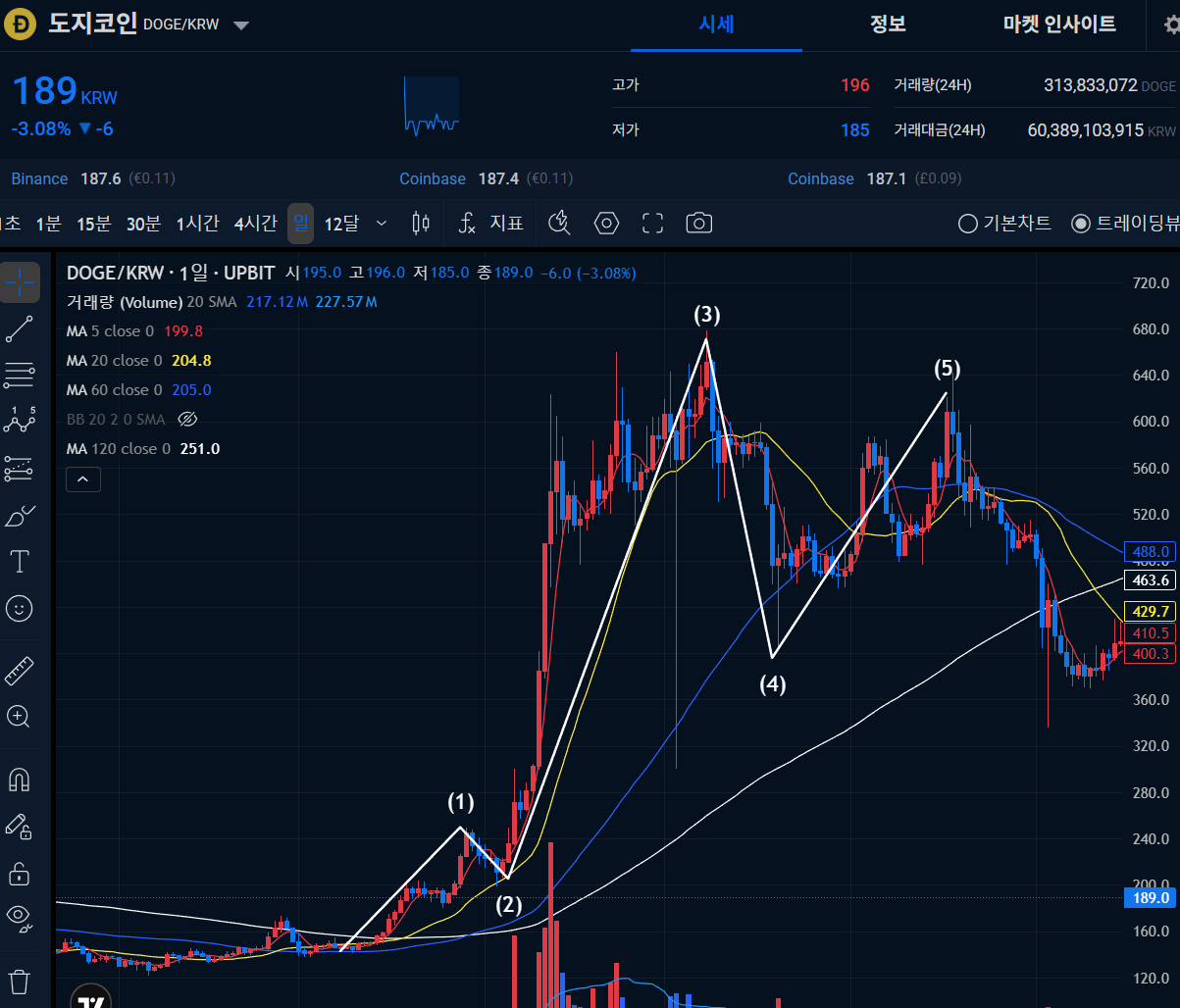Click the Binance 187.6 price
This screenshot has width=1180, height=1008.
pyautogui.click(x=101, y=178)
